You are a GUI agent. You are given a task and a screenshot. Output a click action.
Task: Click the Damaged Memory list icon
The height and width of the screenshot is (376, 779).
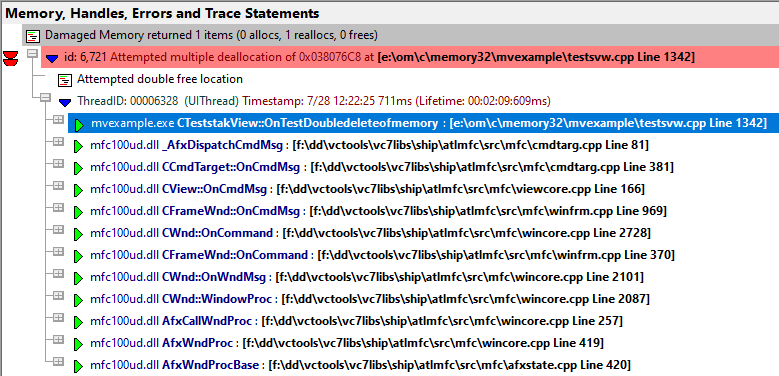(x=33, y=36)
